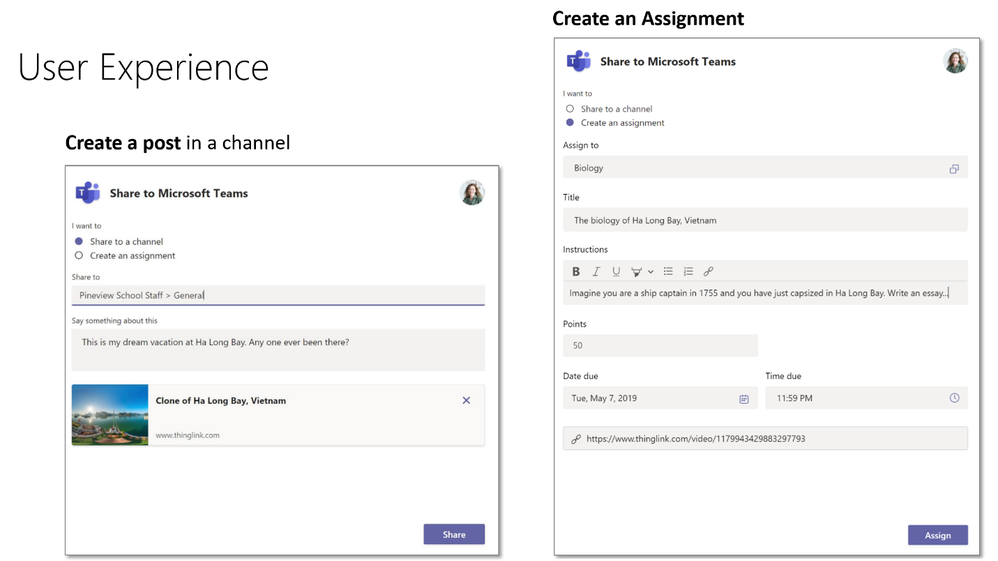The height and width of the screenshot is (561, 998).
Task: Insert a numbered list in instructions
Action: click(x=688, y=271)
